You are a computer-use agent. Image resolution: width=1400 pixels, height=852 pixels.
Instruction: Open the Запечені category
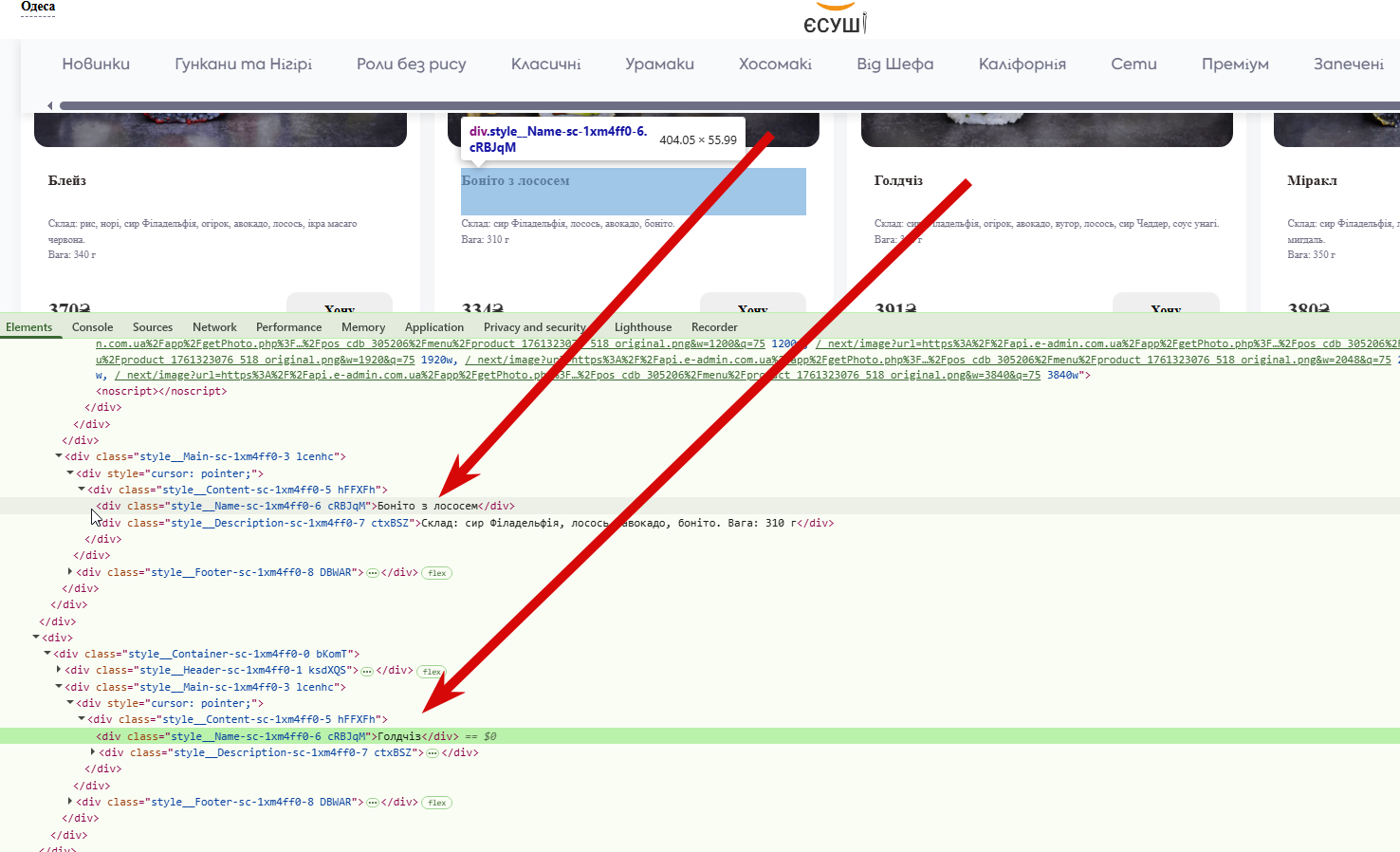(x=1348, y=64)
